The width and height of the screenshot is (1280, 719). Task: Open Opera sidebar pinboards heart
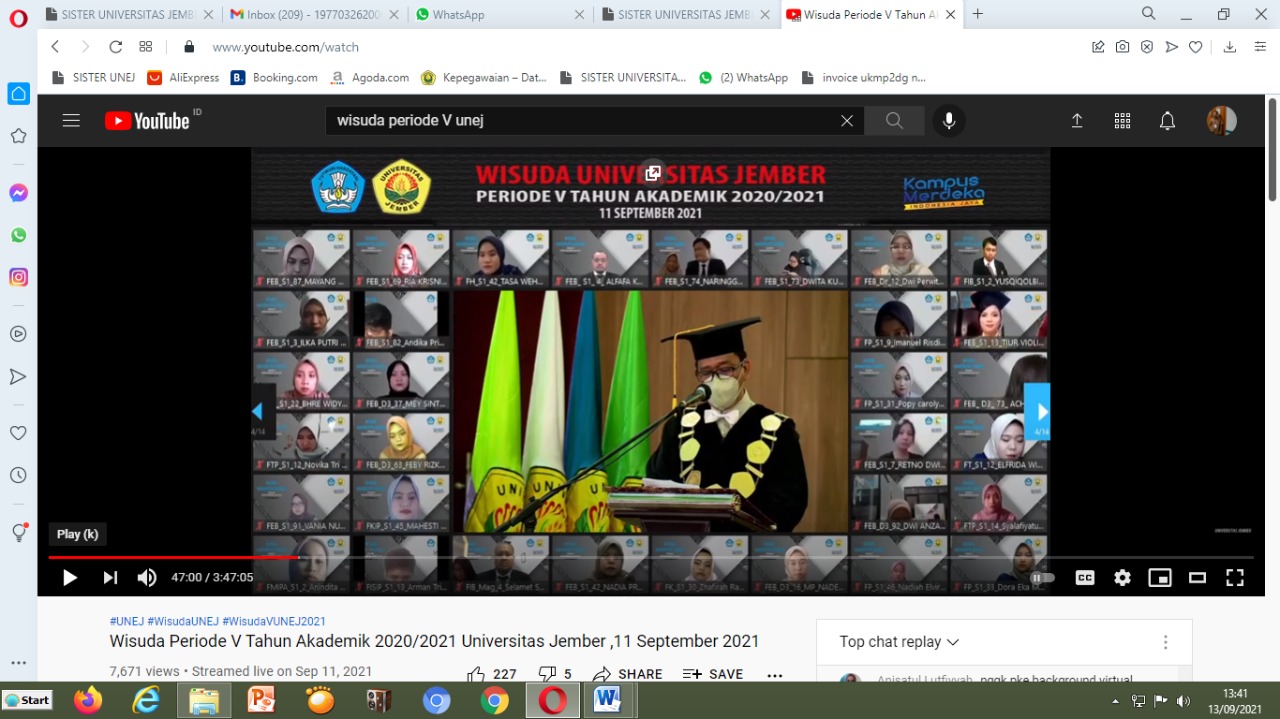(18, 433)
